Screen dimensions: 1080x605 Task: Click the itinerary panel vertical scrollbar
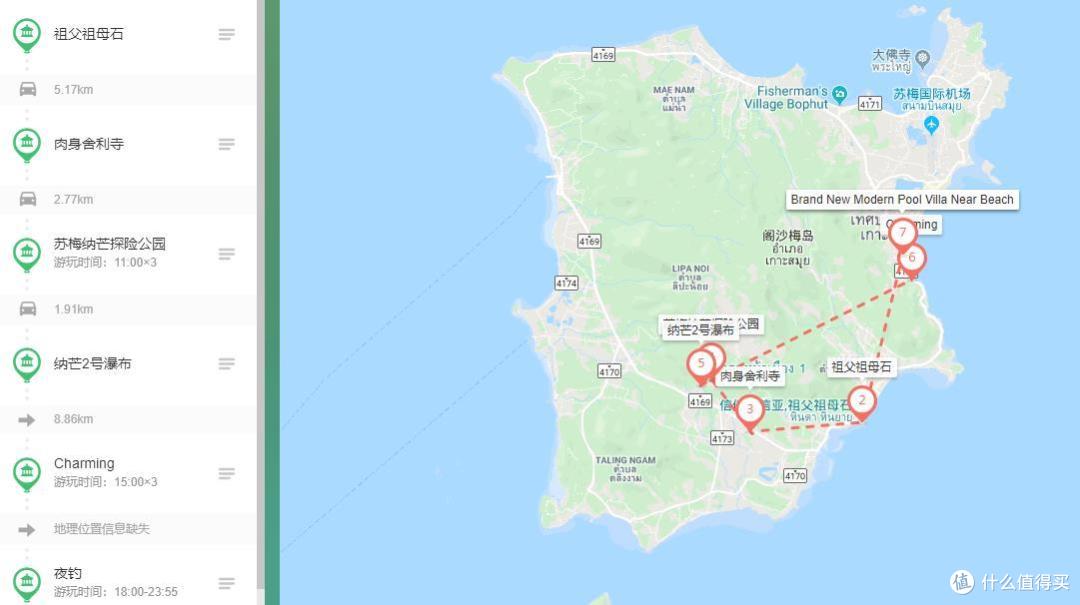(260, 294)
